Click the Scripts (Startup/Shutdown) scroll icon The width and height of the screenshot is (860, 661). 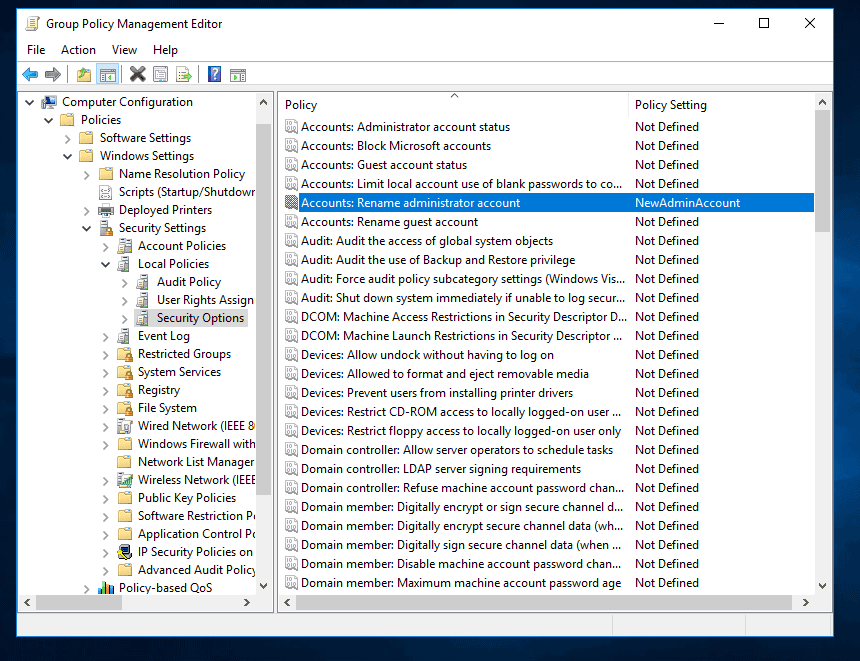tap(105, 192)
